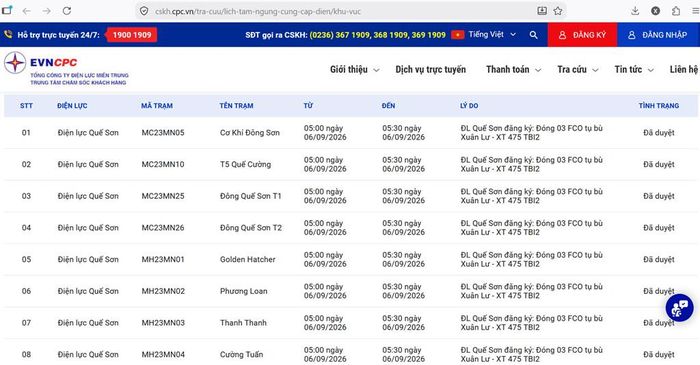This screenshot has height=365, width=700.
Task: Reload the page with the refresh icon
Action: pos(67,11)
